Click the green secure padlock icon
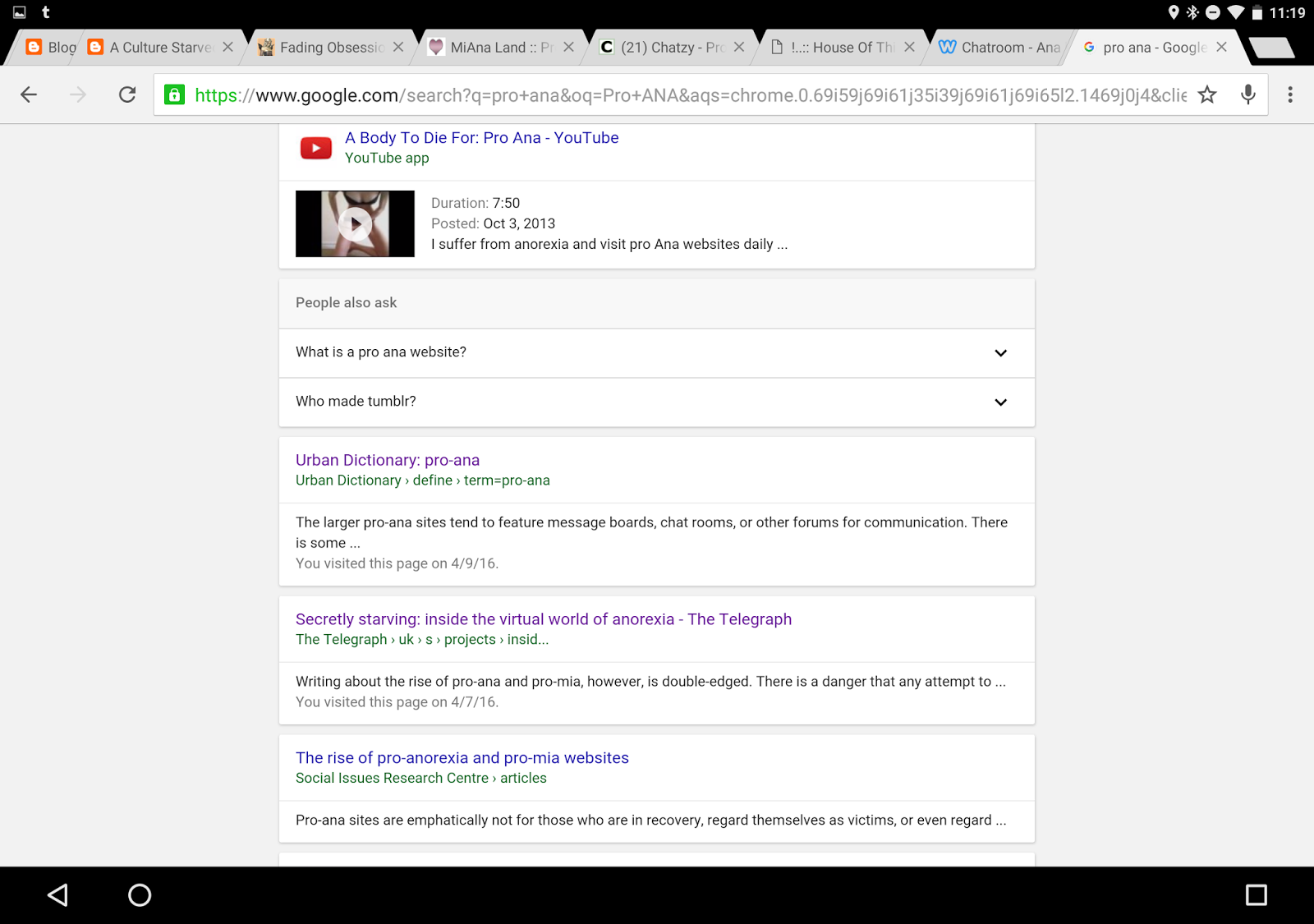This screenshot has width=1314, height=924. (174, 94)
